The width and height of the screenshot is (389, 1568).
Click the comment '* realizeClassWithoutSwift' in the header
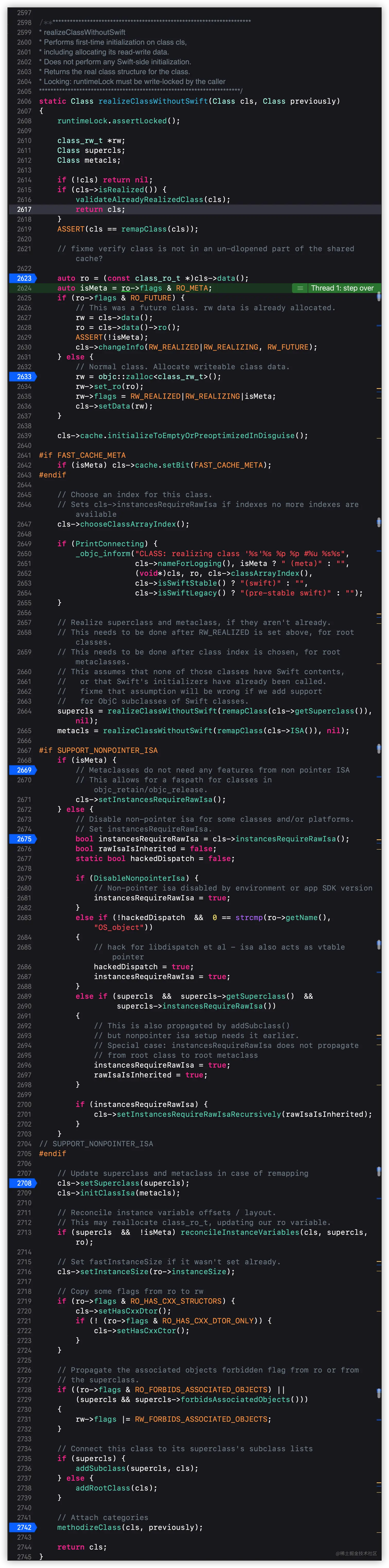82,32
